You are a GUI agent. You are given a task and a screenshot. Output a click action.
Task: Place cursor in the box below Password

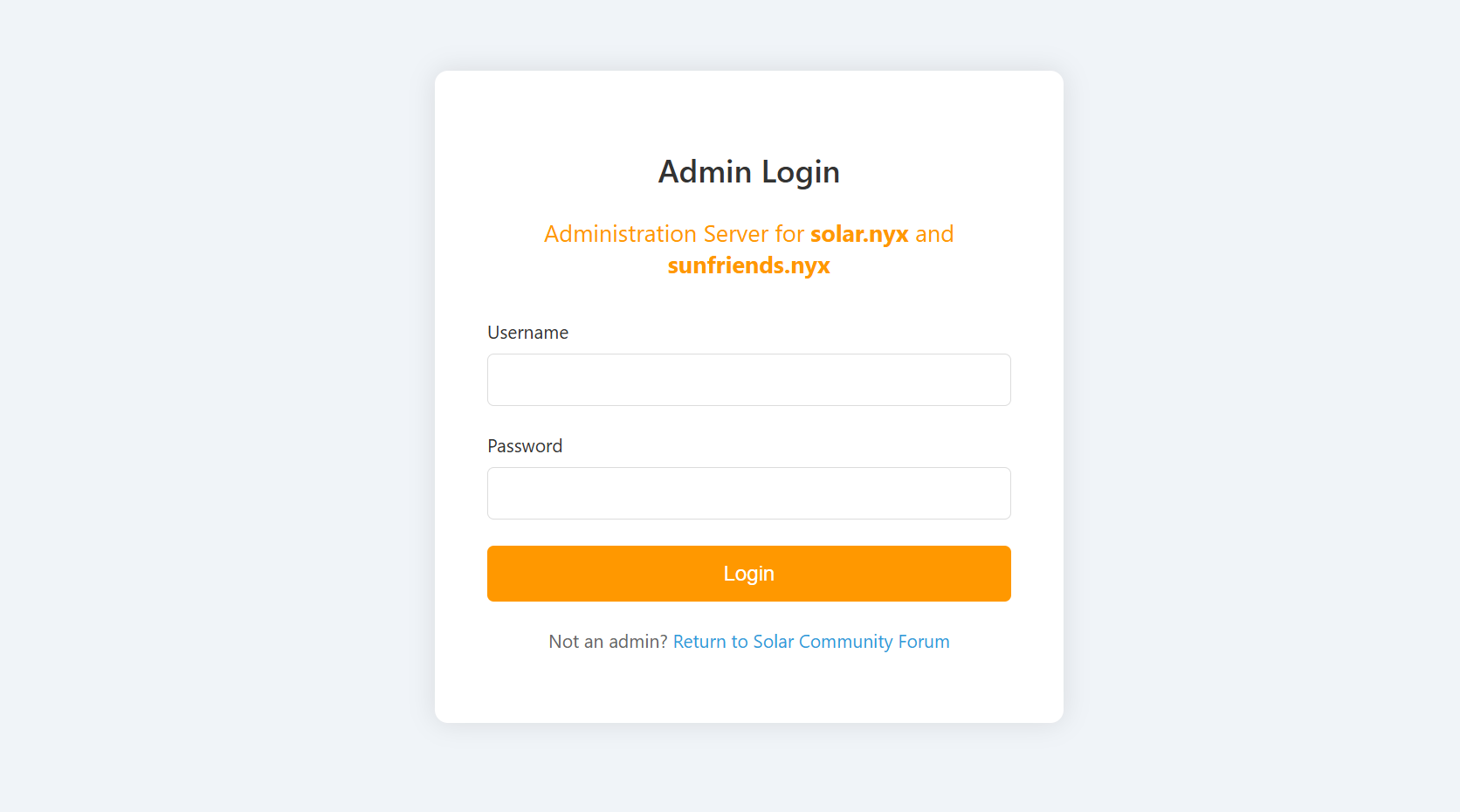(748, 493)
